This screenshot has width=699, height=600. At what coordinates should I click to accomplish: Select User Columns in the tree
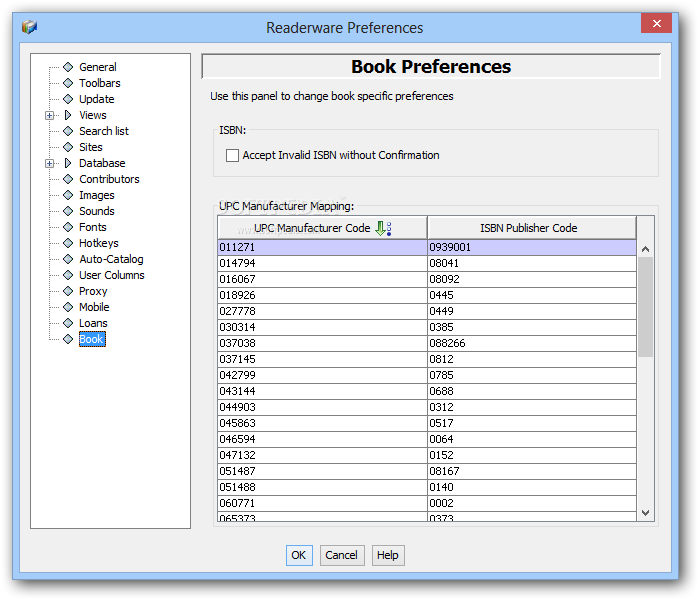pos(112,275)
